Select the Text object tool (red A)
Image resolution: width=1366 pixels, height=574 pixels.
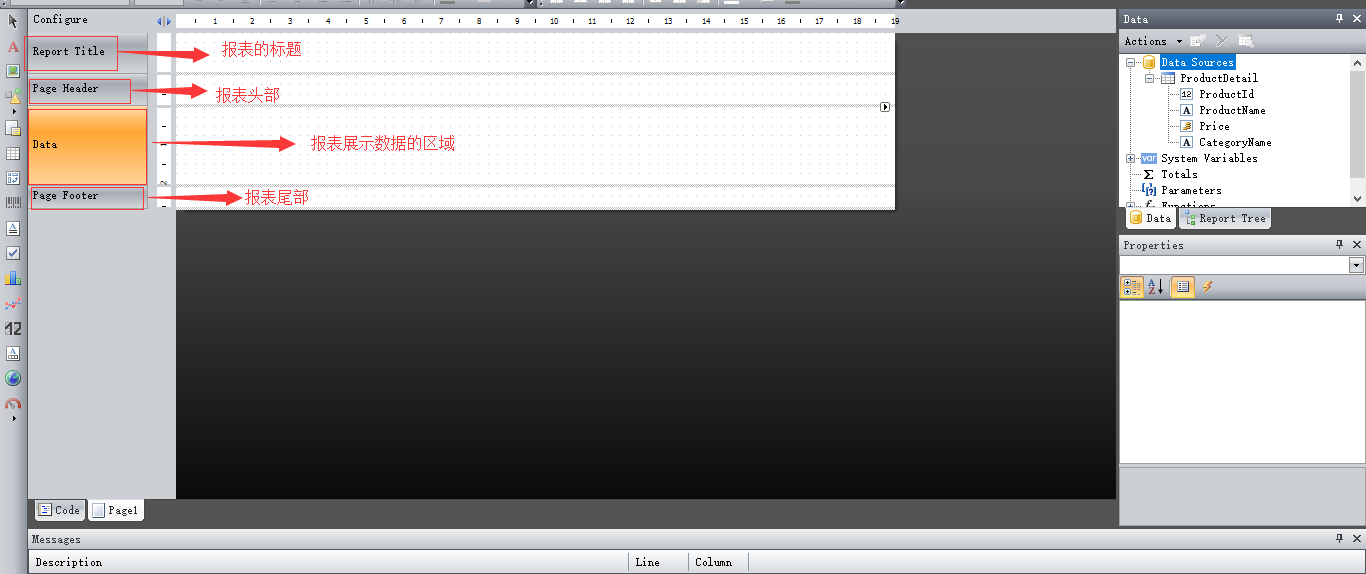coord(13,46)
